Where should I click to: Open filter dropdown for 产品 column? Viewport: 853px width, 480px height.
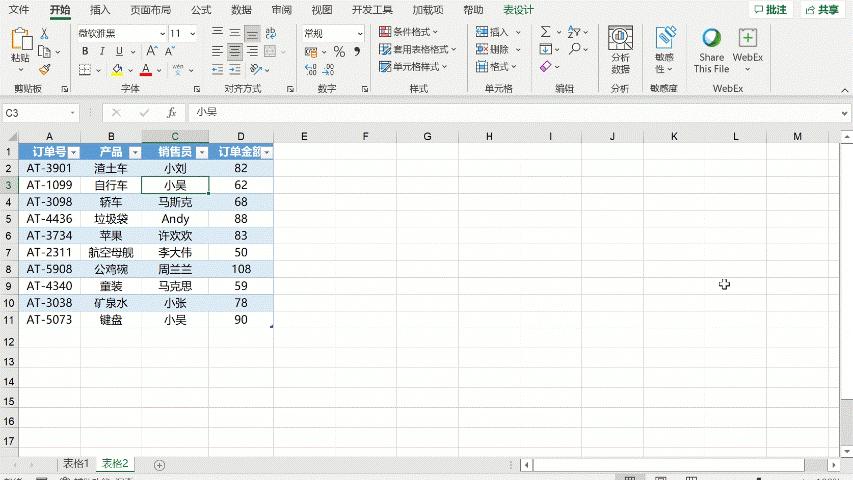135,152
